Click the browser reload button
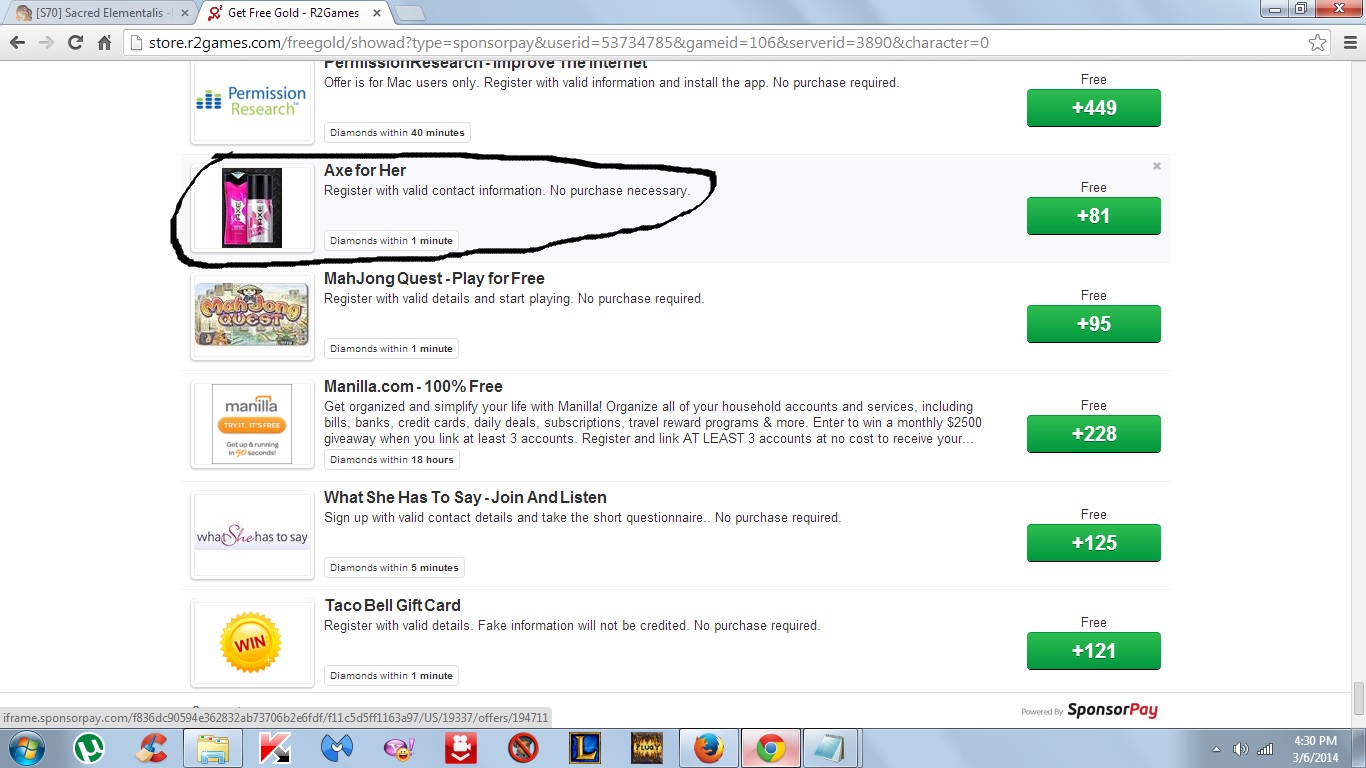The width and height of the screenshot is (1366, 768). tap(75, 43)
